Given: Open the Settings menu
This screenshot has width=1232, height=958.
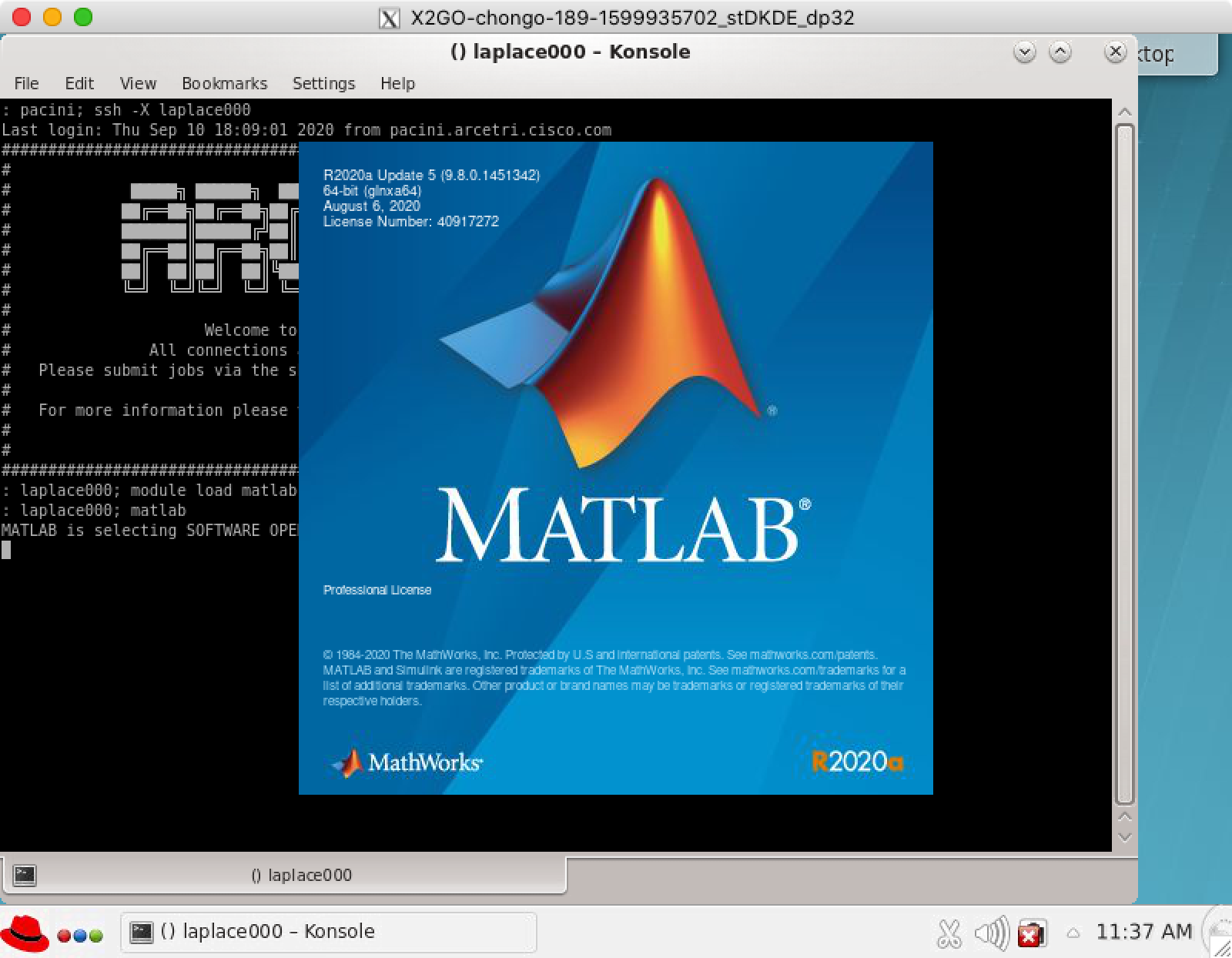Looking at the screenshot, I should 323,83.
